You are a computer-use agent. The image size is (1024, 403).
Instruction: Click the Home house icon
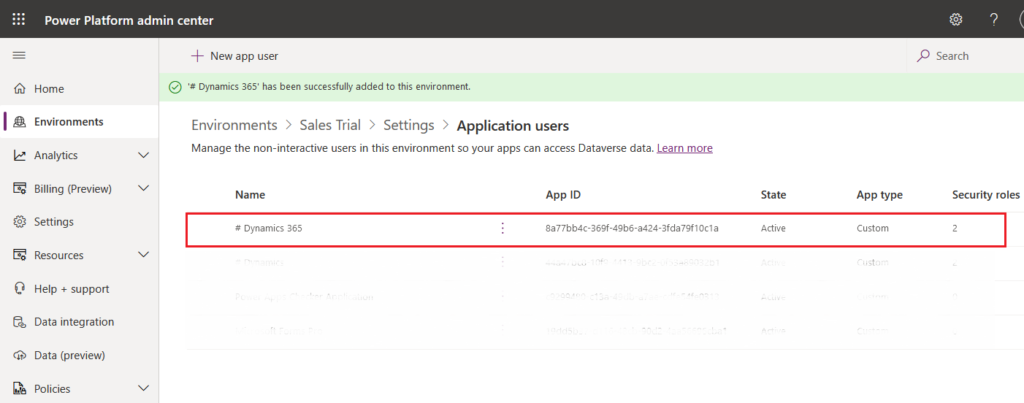(20, 89)
